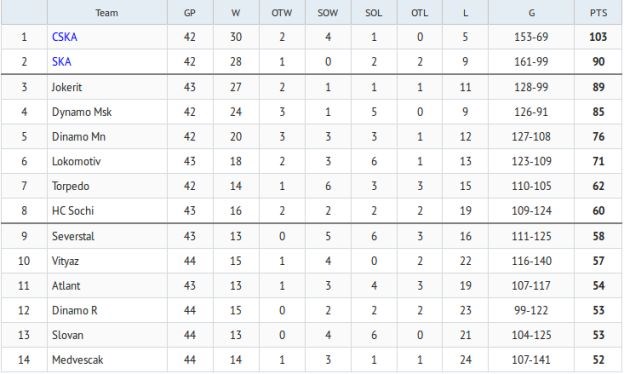Click the L column header
The width and height of the screenshot is (625, 374).
465,13
